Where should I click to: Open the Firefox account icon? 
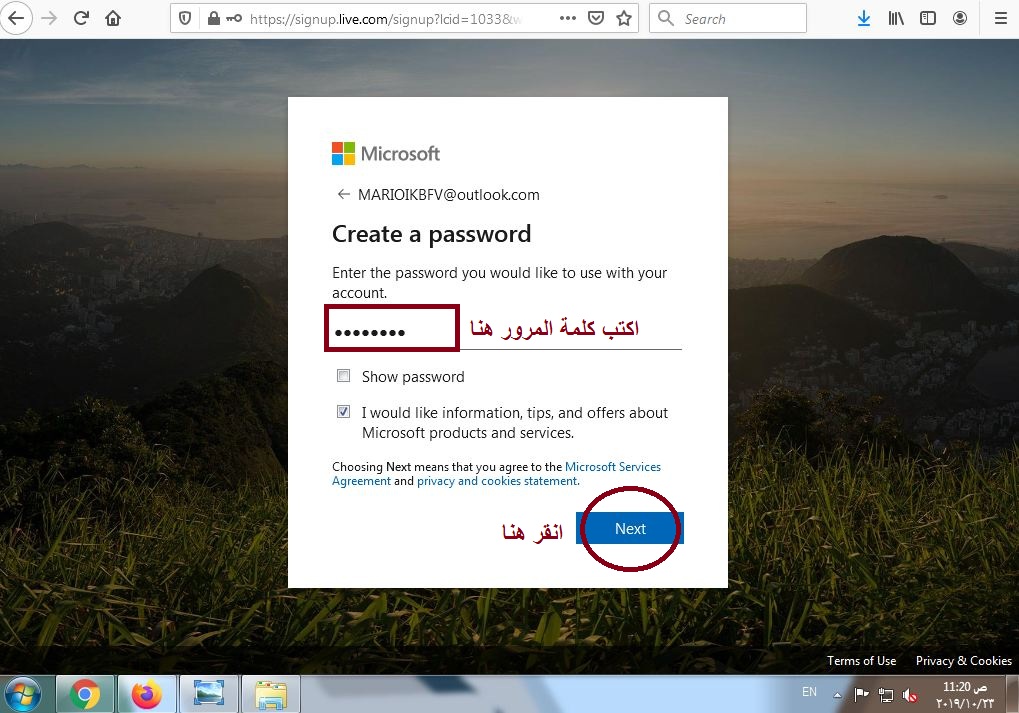960,18
